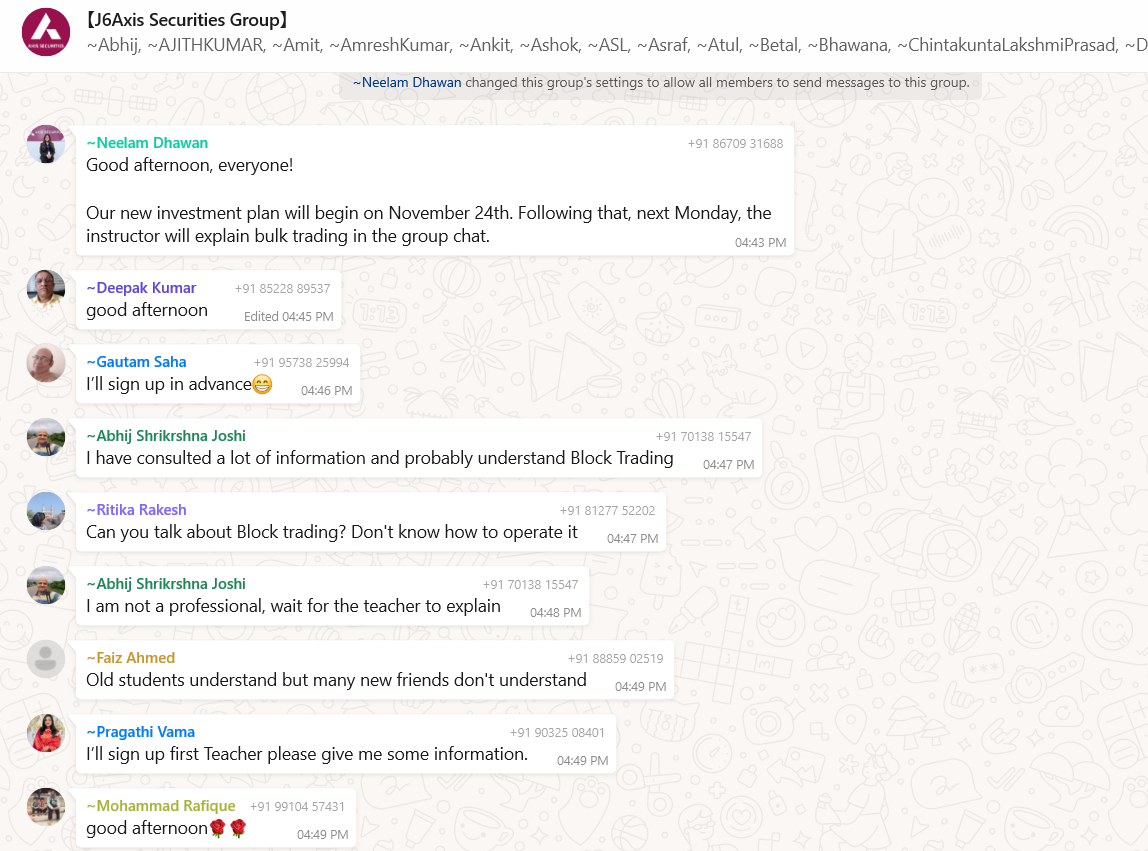Screen dimensions: 1148x851
Task: Click Neelam Dhawan's profile avatar
Action: point(46,144)
